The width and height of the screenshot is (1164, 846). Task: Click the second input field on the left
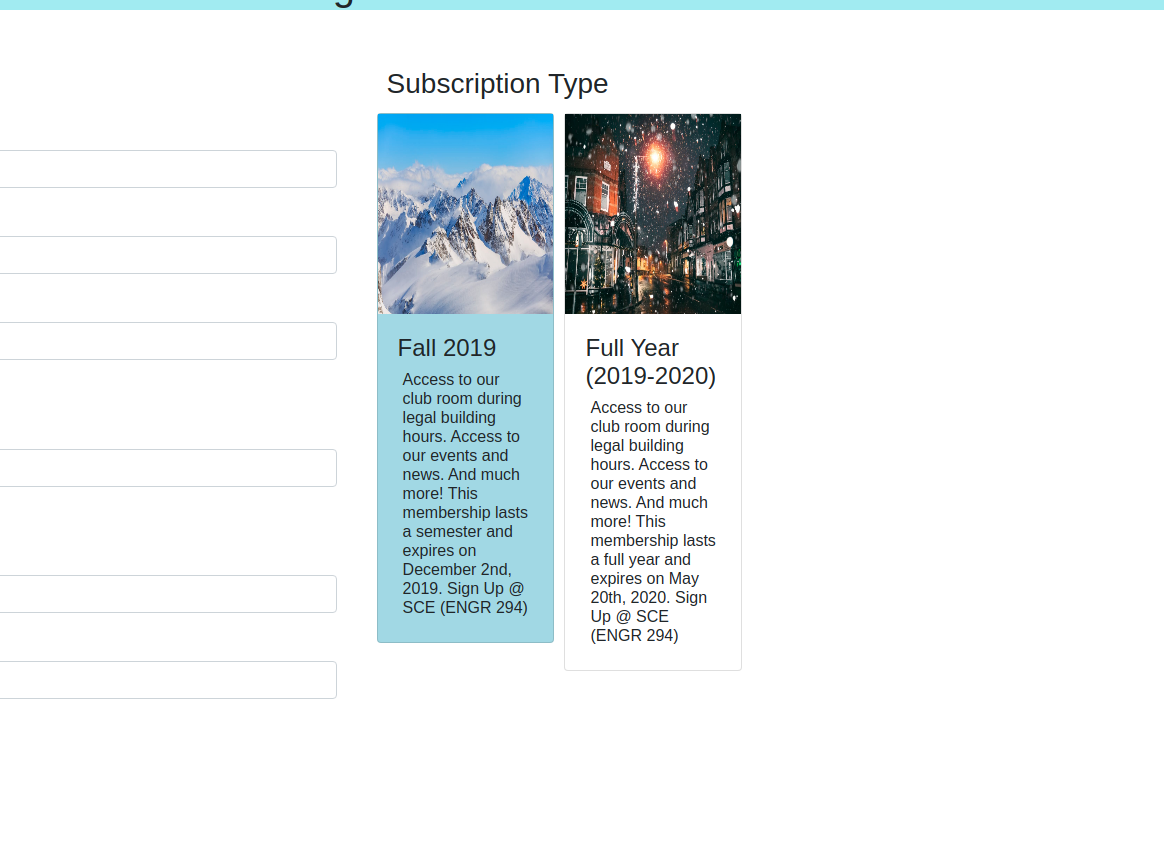point(168,255)
